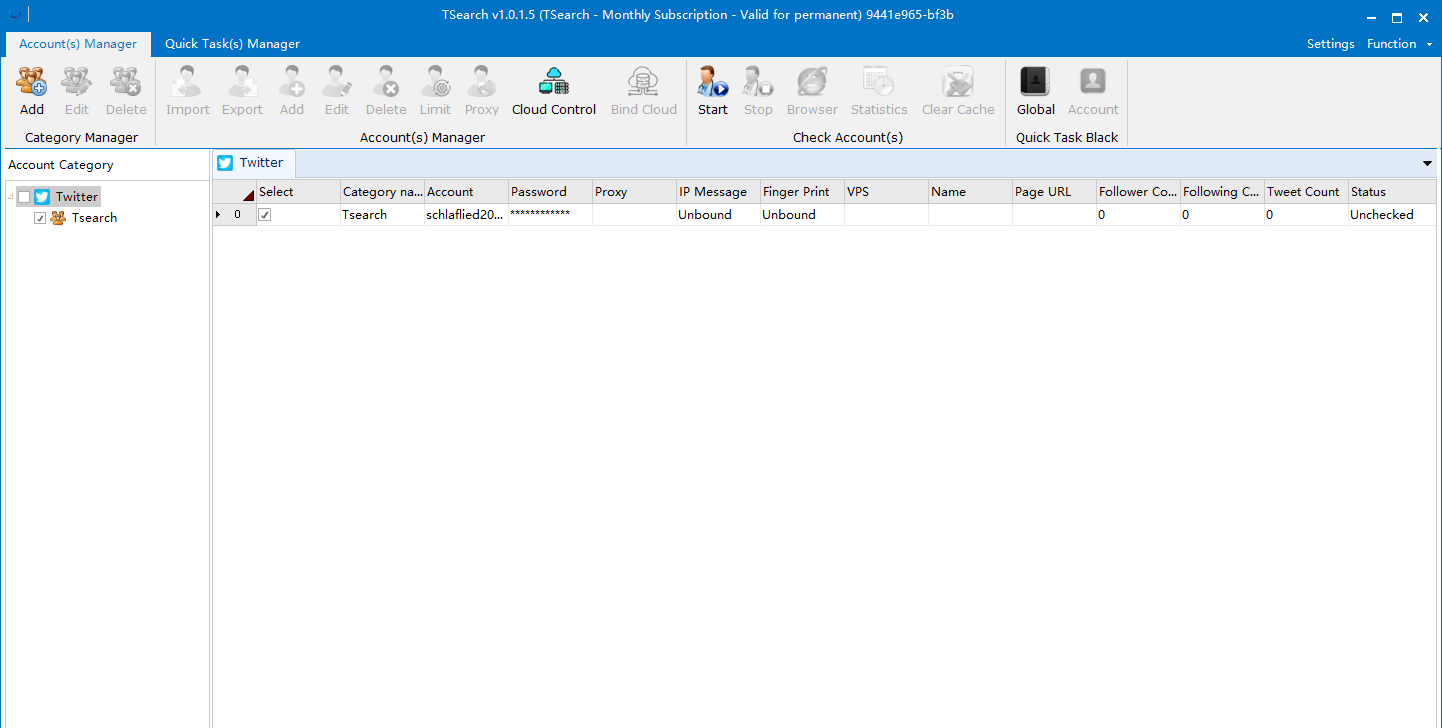This screenshot has height=728, width=1442.
Task: Sort by Tweet Count column header
Action: tap(1306, 192)
